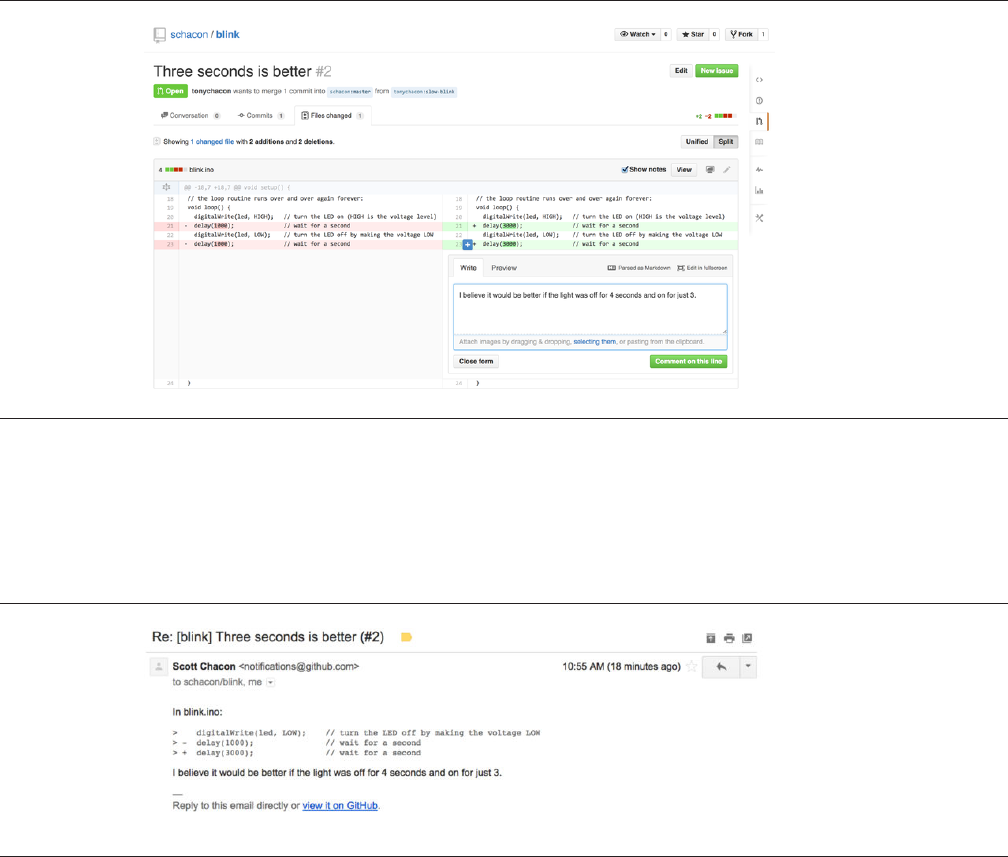This screenshot has height=857, width=1008.
Task: Open the Code sidebar icon
Action: (x=759, y=80)
